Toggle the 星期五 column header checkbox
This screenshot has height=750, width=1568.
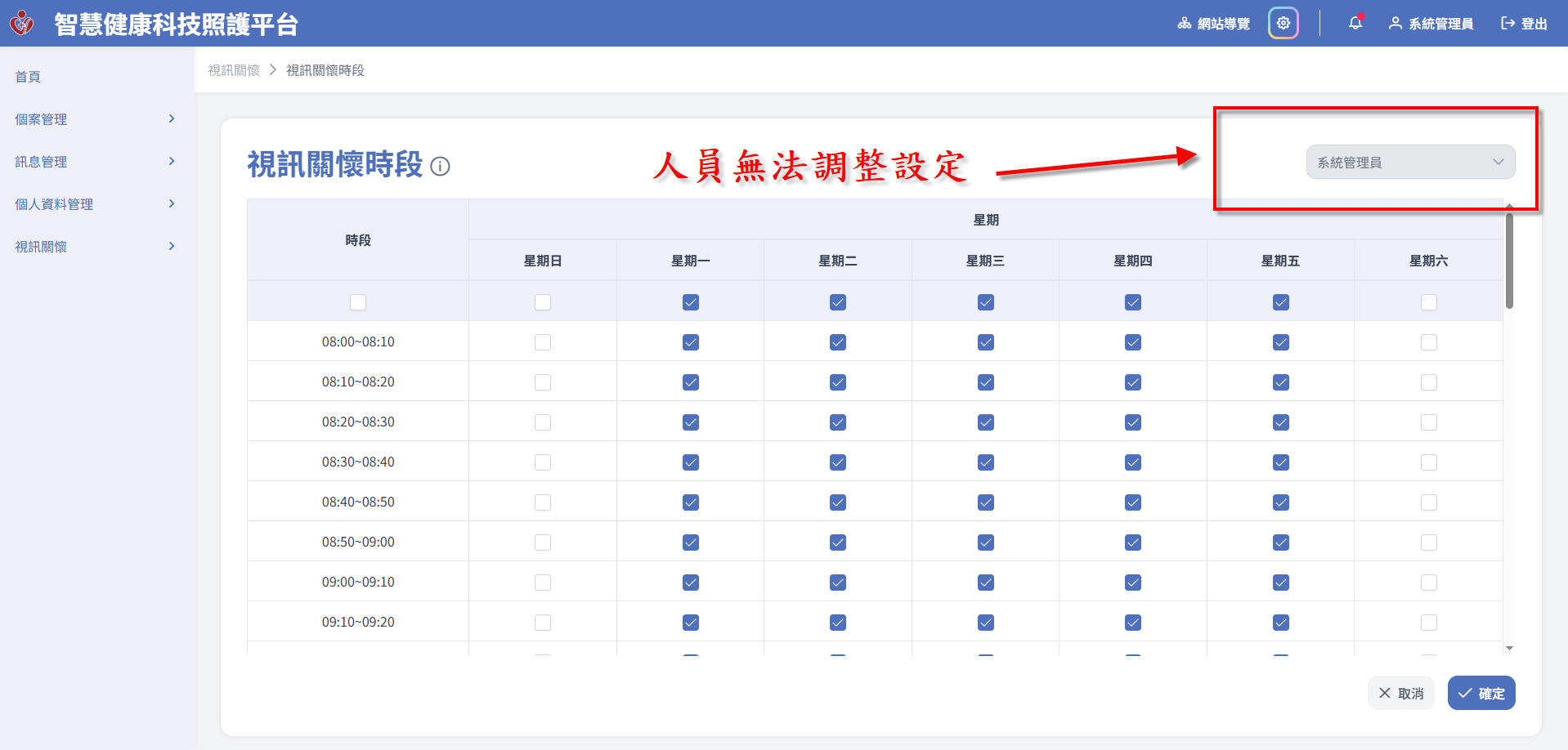pos(1280,302)
